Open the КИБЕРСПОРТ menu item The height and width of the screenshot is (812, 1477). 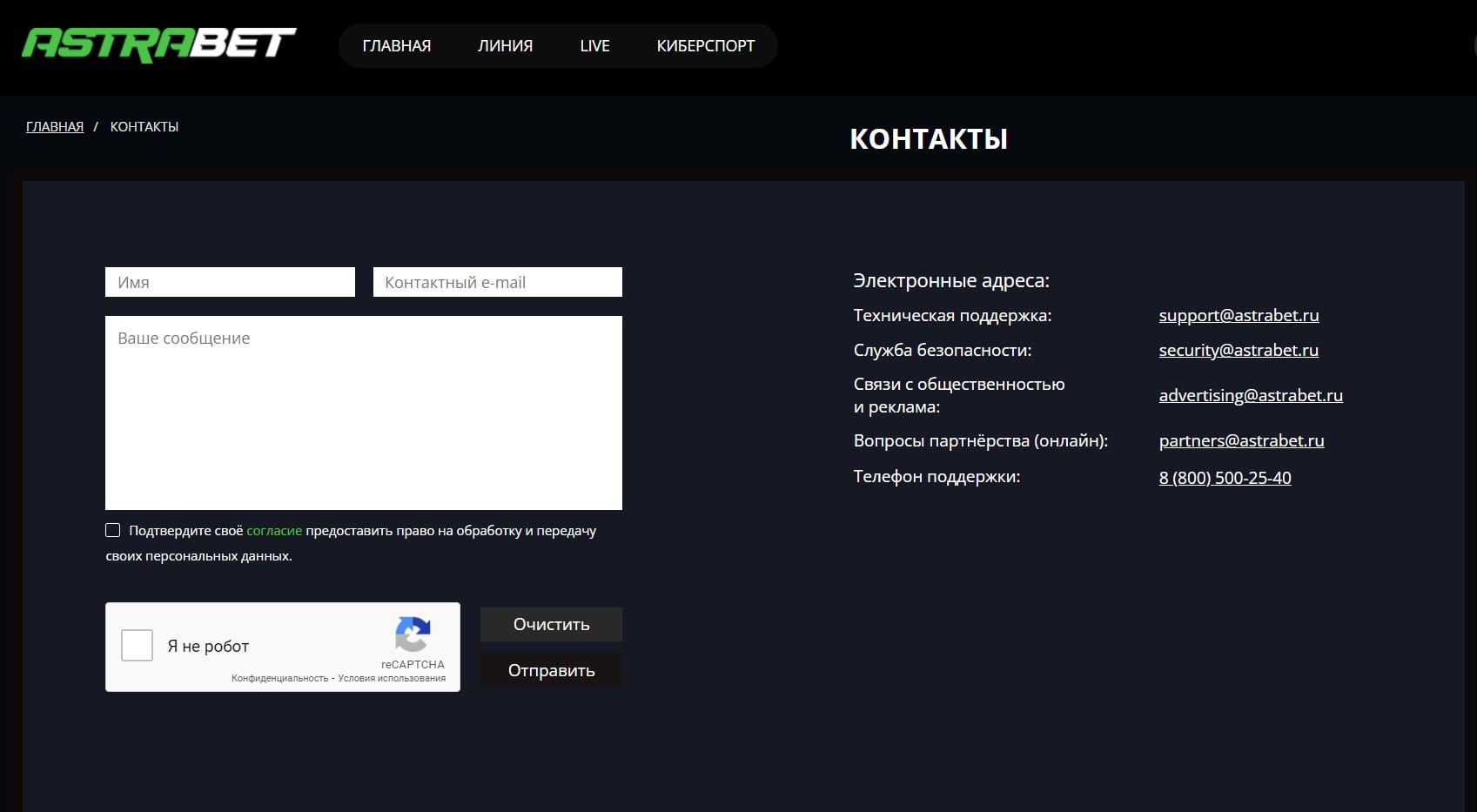pyautogui.click(x=705, y=46)
